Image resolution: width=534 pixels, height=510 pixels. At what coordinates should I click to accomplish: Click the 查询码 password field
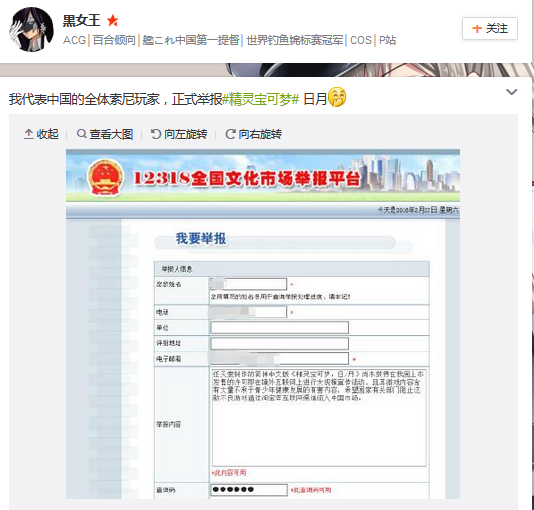[249, 490]
